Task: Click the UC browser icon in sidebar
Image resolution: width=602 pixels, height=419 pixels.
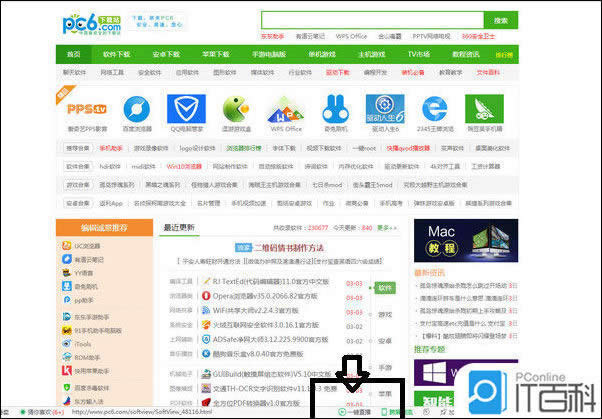Action: [67, 245]
